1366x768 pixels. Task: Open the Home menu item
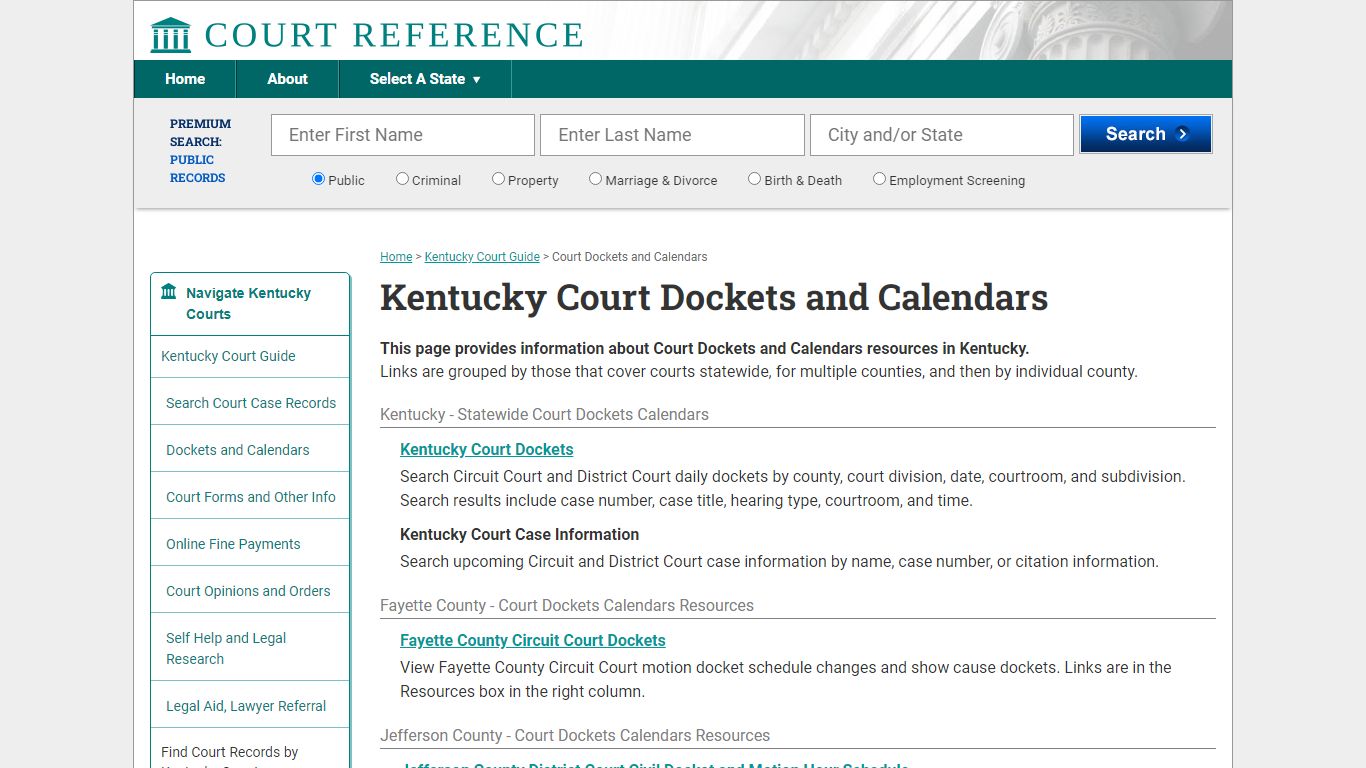tap(184, 79)
